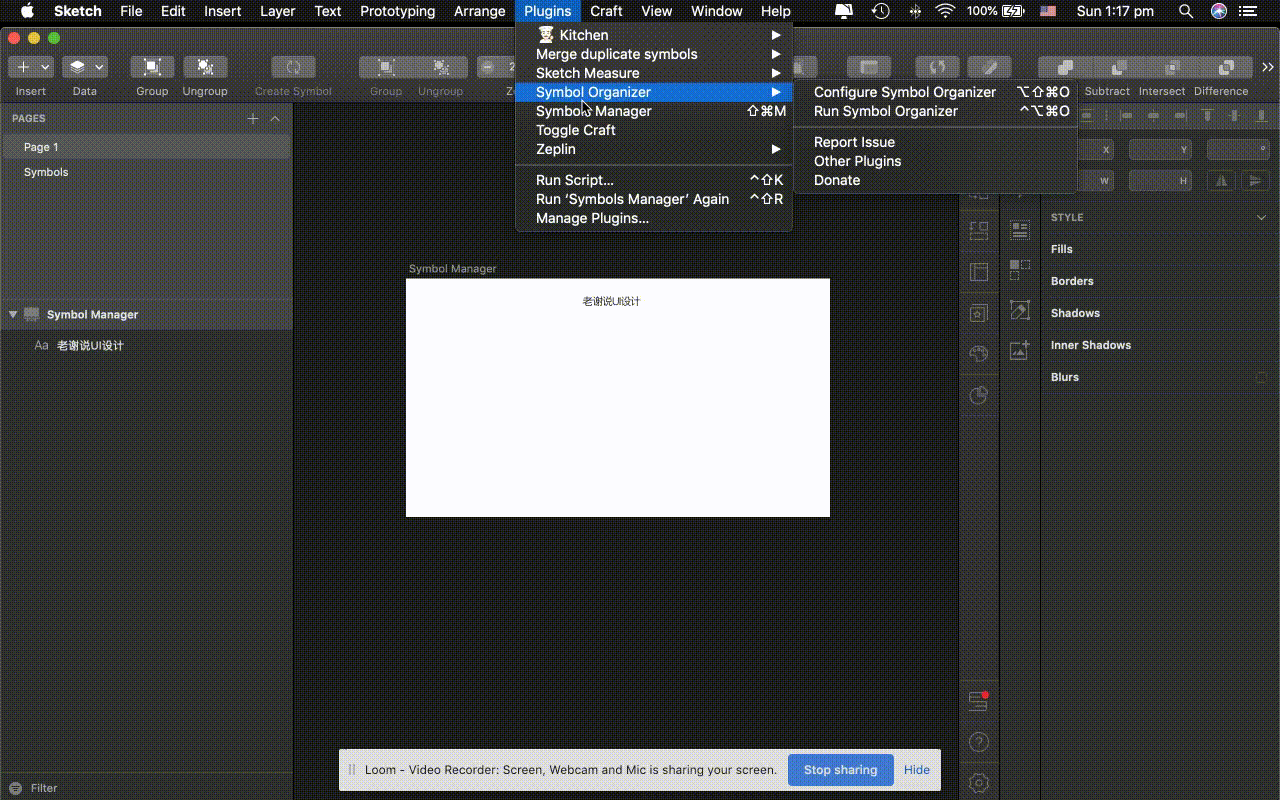Collapse the Symbol Manager artboard layer
This screenshot has height=800, width=1280.
click(13, 314)
